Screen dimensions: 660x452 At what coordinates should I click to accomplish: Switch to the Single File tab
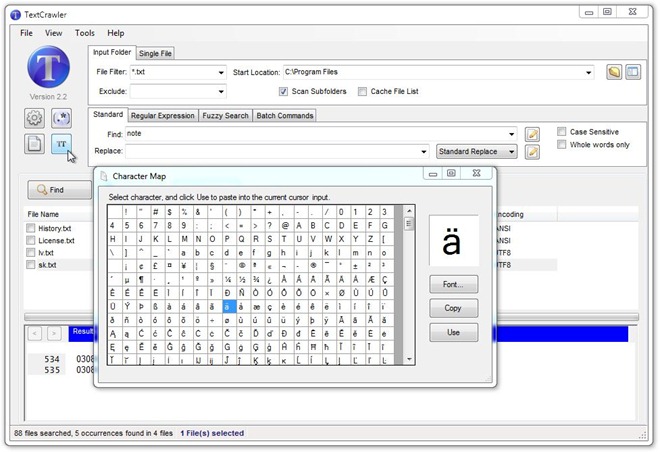tap(155, 53)
